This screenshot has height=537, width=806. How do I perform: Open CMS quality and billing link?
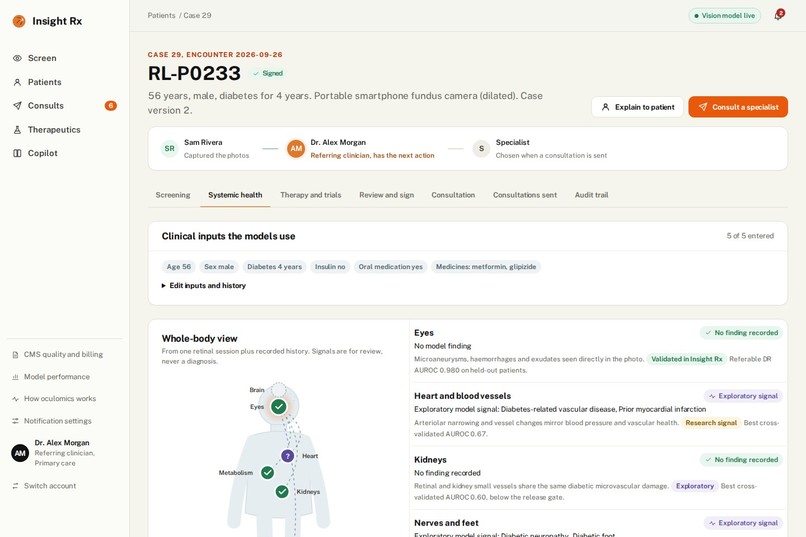pyautogui.click(x=63, y=355)
